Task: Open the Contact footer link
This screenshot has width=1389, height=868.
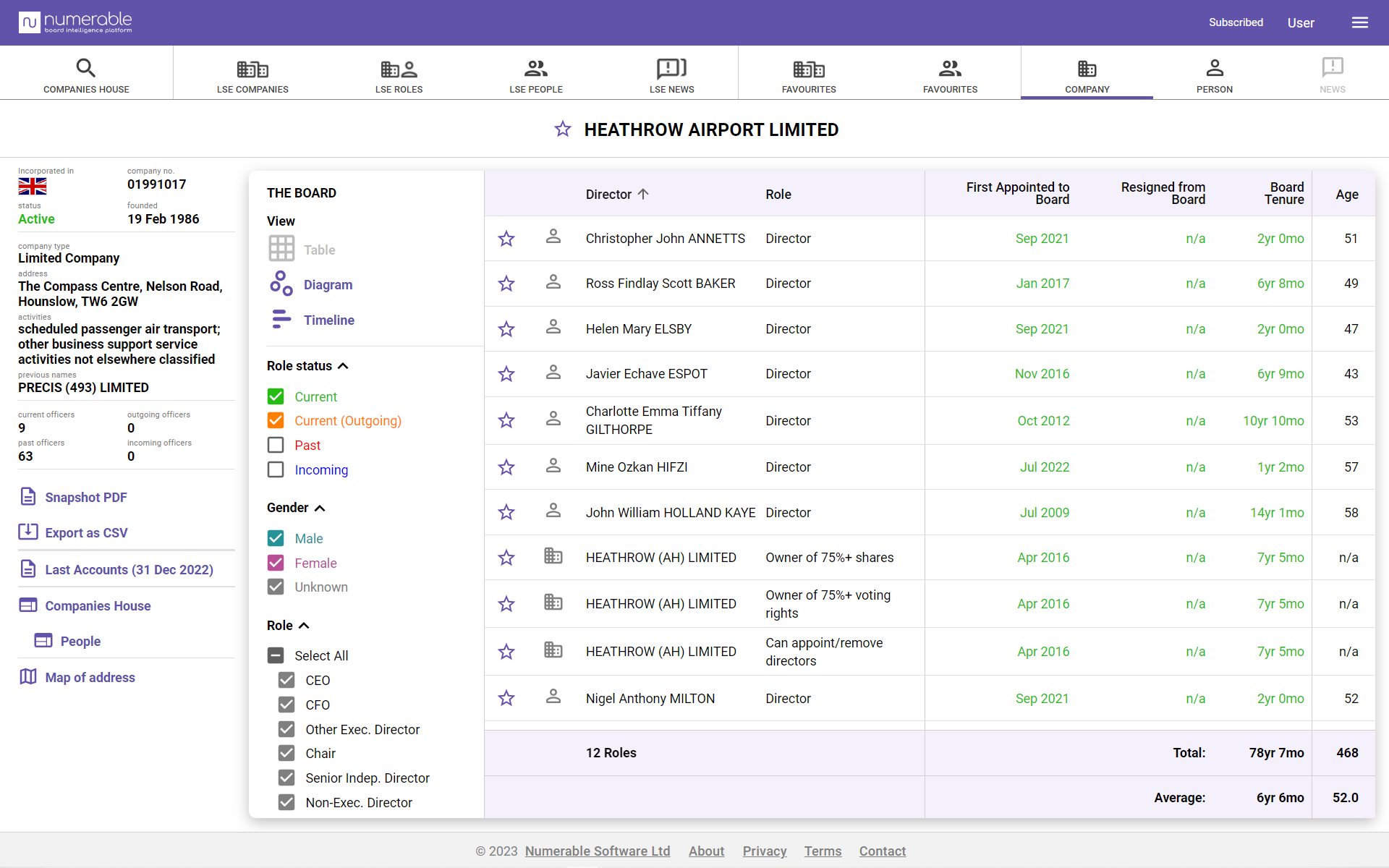Action: point(882,851)
